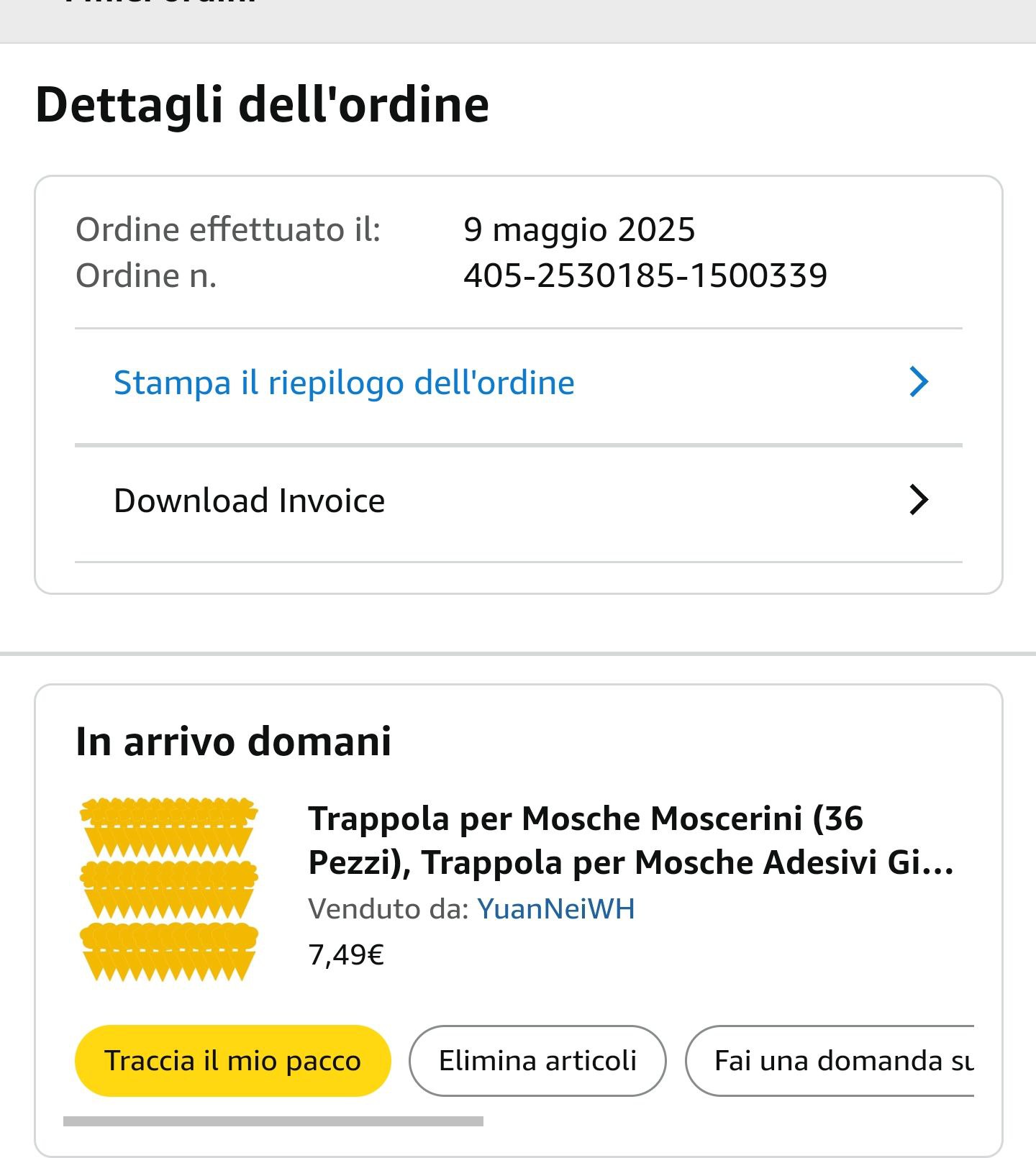Tap the 'Fai una domanda su' button
1036x1158 pixels.
click(830, 1061)
